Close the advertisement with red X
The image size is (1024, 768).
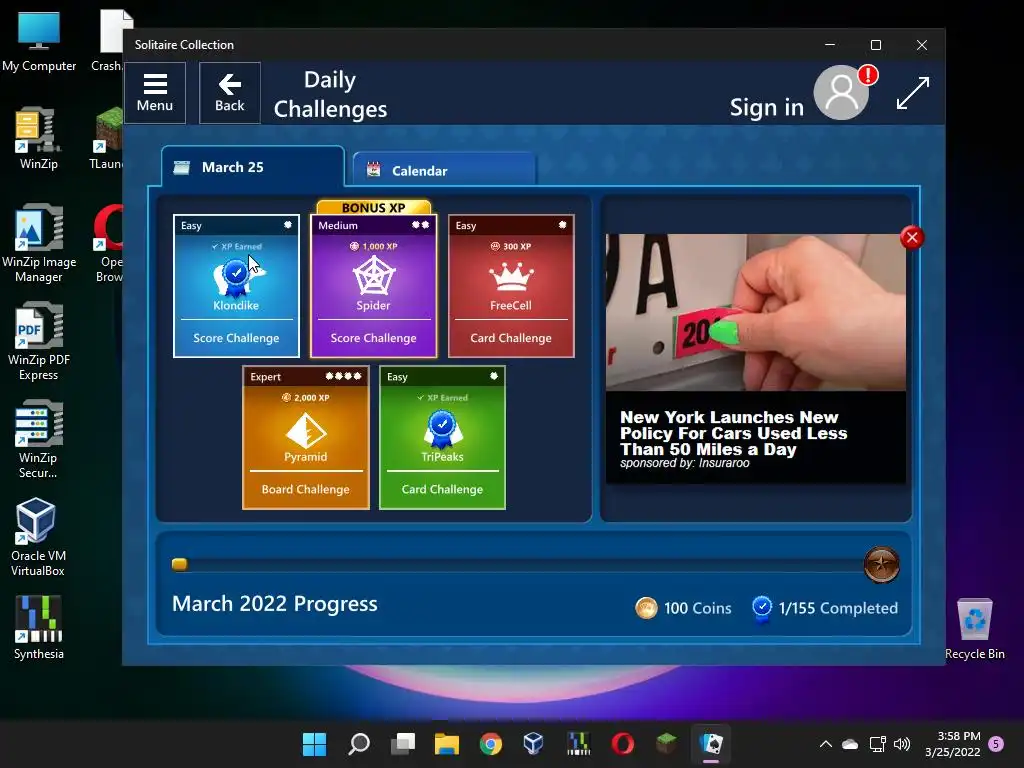912,237
